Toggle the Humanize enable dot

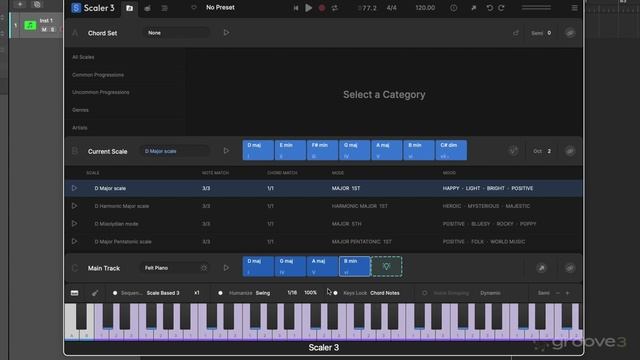click(220, 293)
